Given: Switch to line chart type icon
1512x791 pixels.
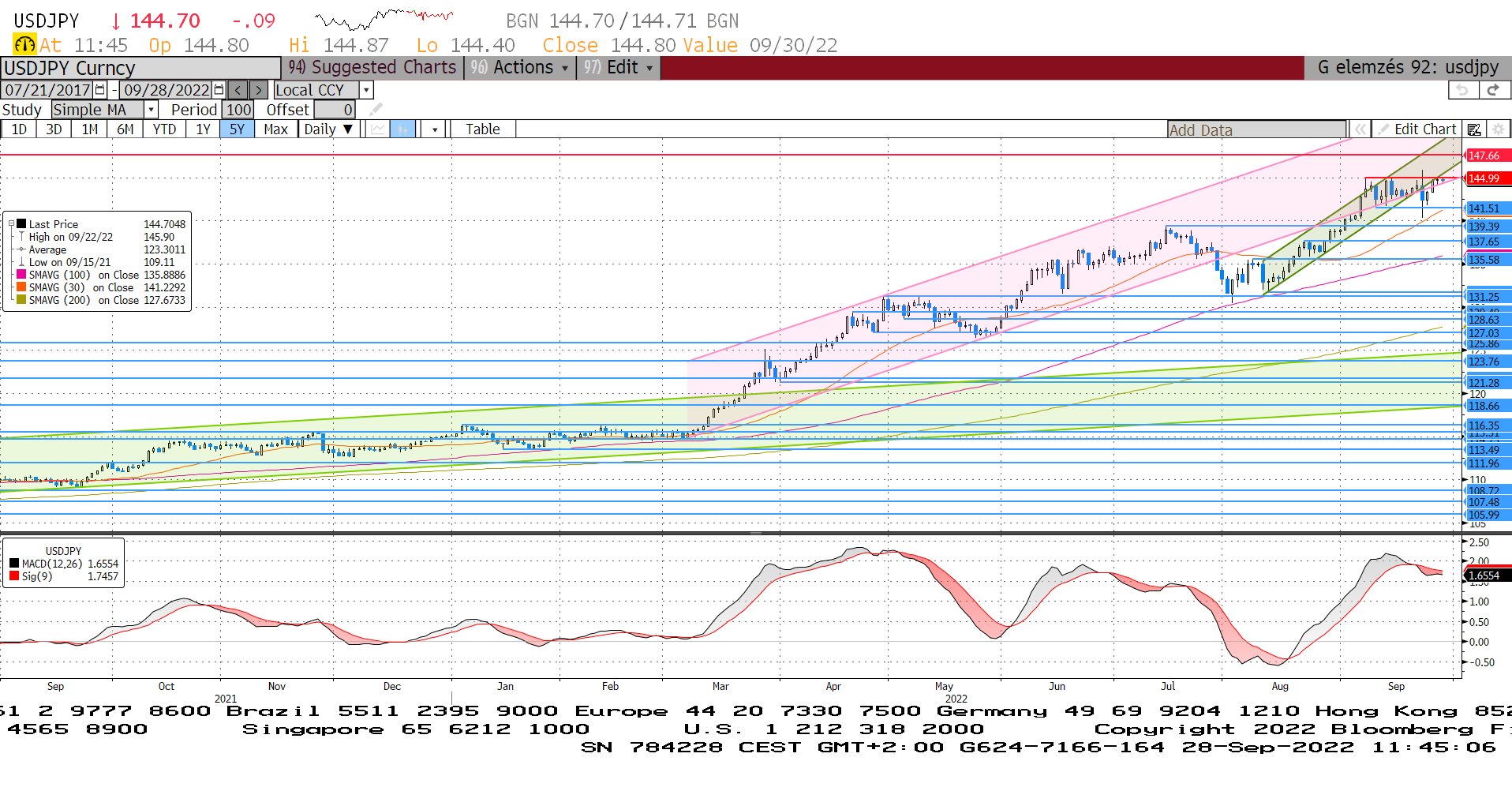Looking at the screenshot, I should coord(379,129).
